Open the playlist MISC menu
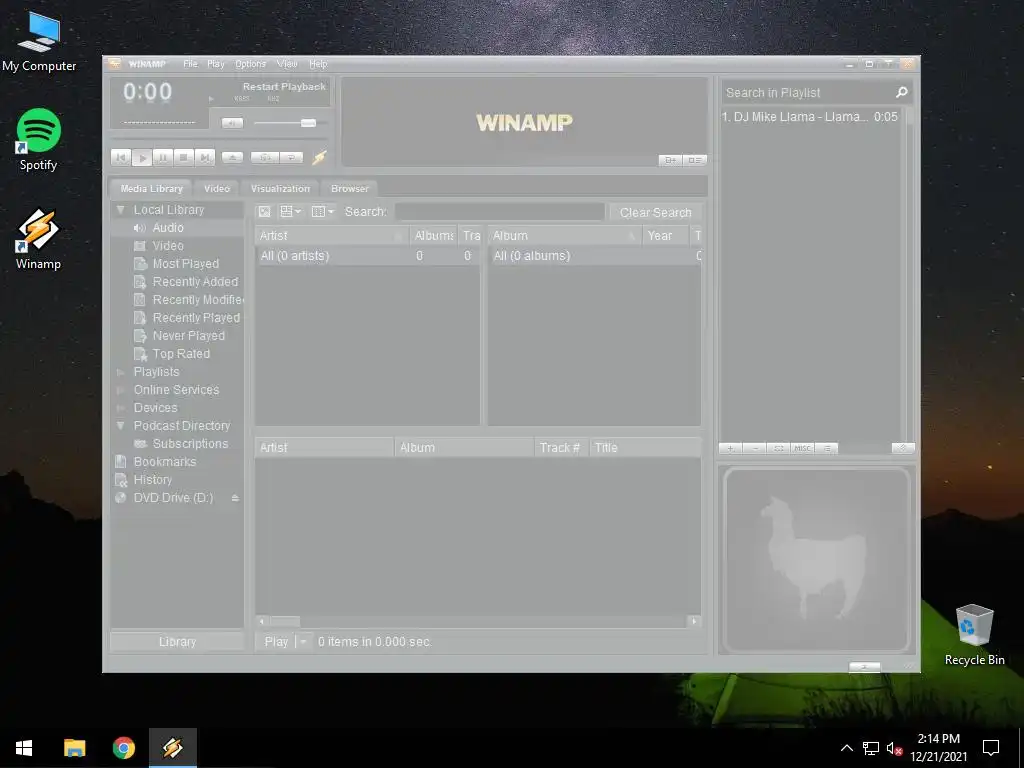 click(802, 448)
